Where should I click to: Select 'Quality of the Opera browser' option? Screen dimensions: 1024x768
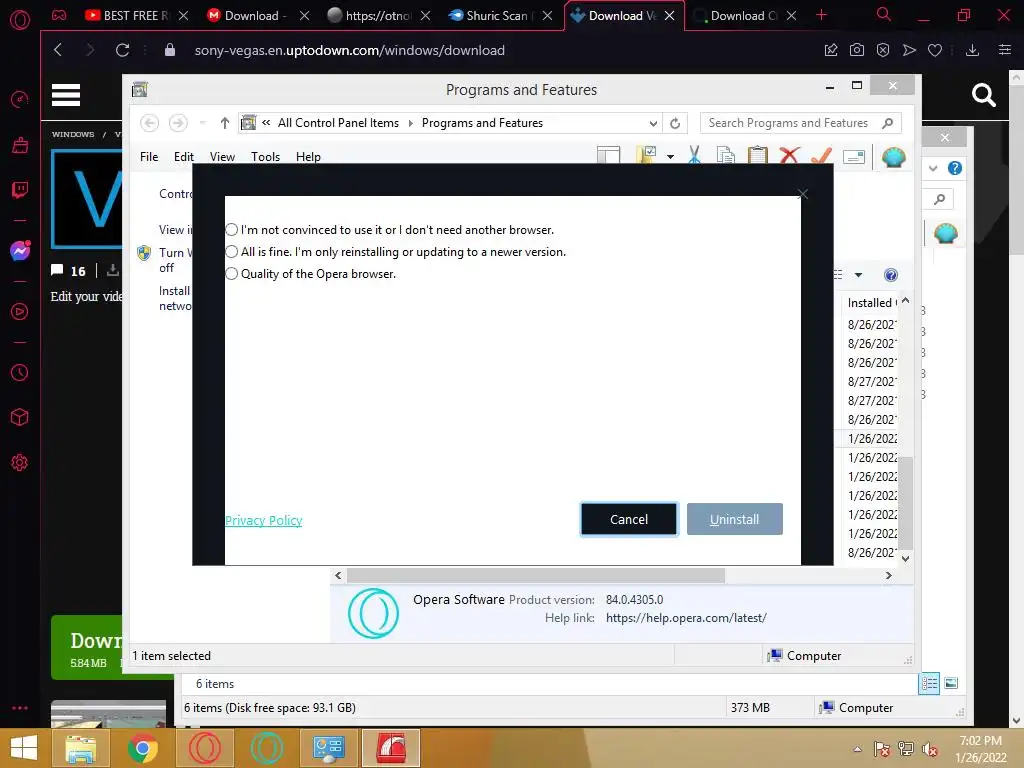(232, 274)
